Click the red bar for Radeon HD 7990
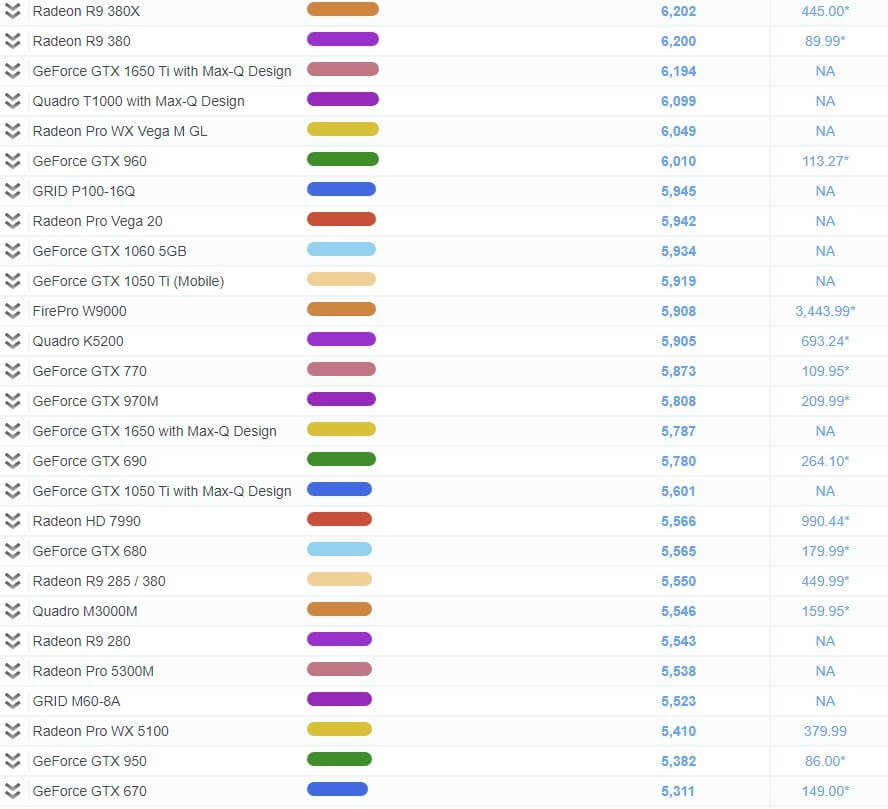888x809 pixels. point(339,519)
